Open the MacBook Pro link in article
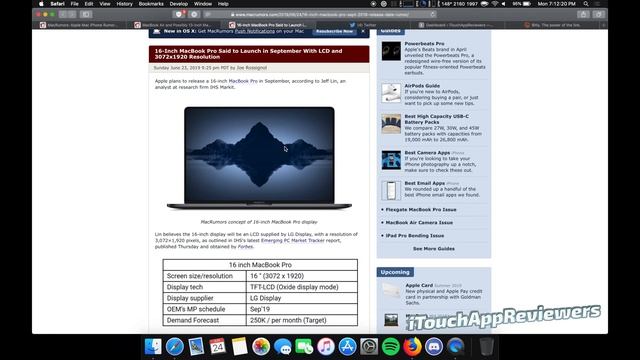Screen dimensions: 640x360 click(243, 81)
